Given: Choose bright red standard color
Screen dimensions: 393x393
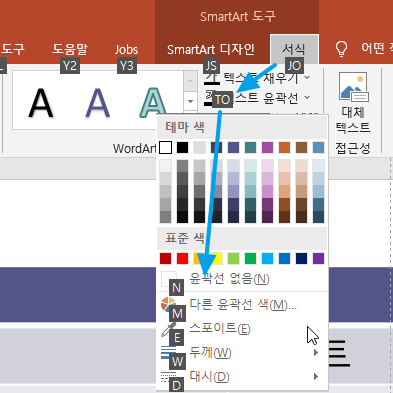Looking at the screenshot, I should [182, 258].
